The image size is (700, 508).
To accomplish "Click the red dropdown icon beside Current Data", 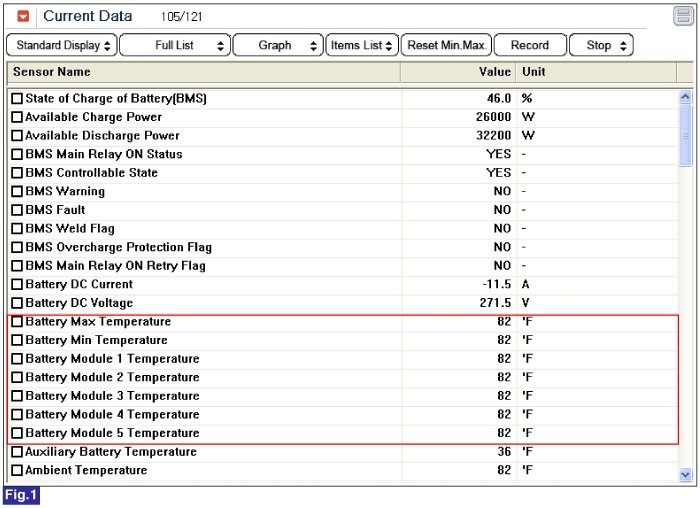I will click(23, 17).
